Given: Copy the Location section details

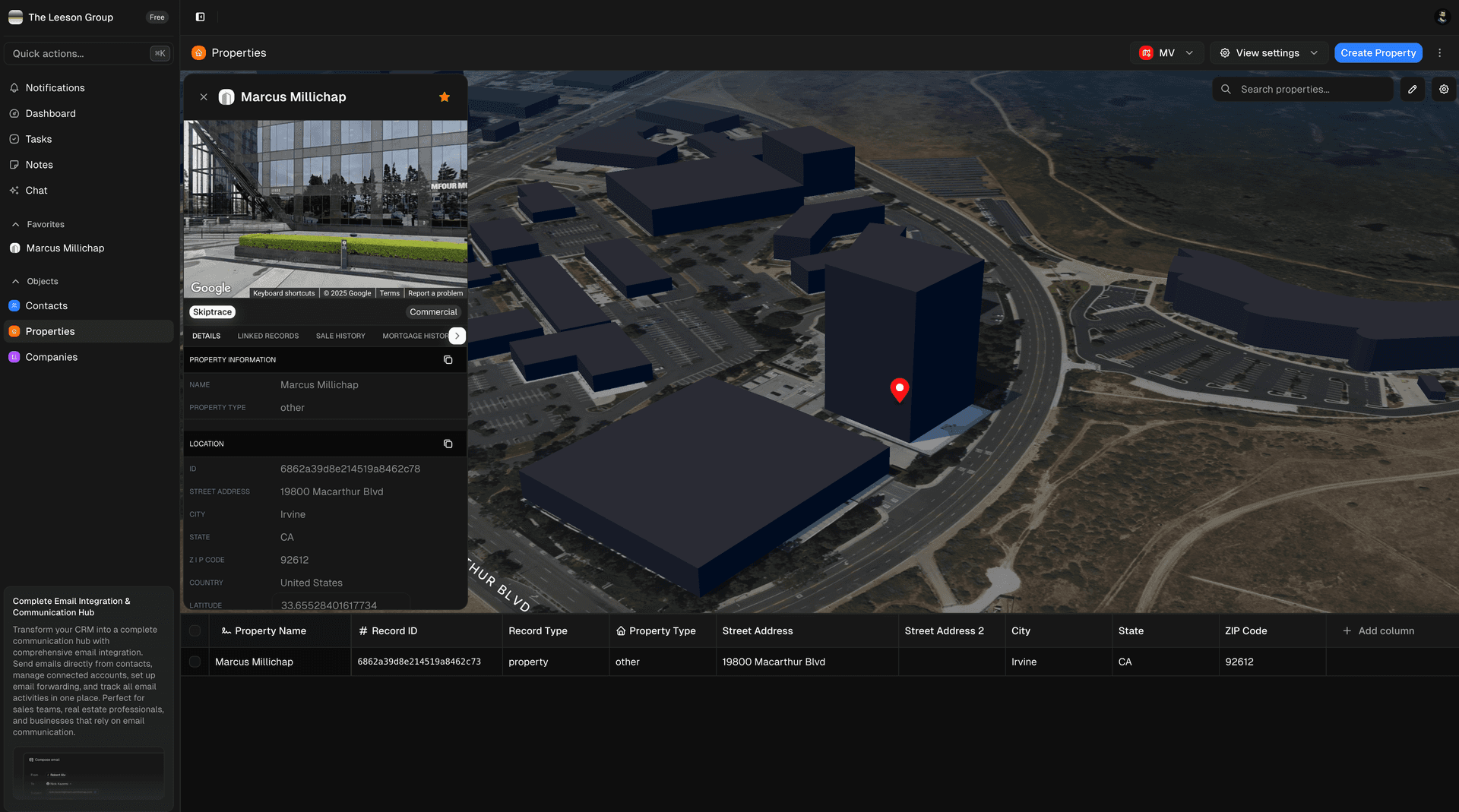Looking at the screenshot, I should (448, 443).
